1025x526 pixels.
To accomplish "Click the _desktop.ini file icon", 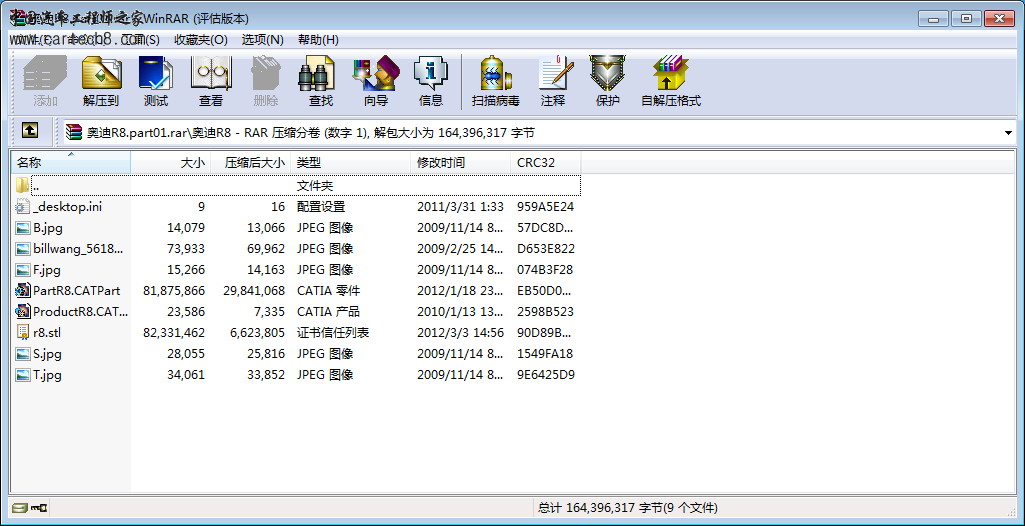I will (23, 207).
